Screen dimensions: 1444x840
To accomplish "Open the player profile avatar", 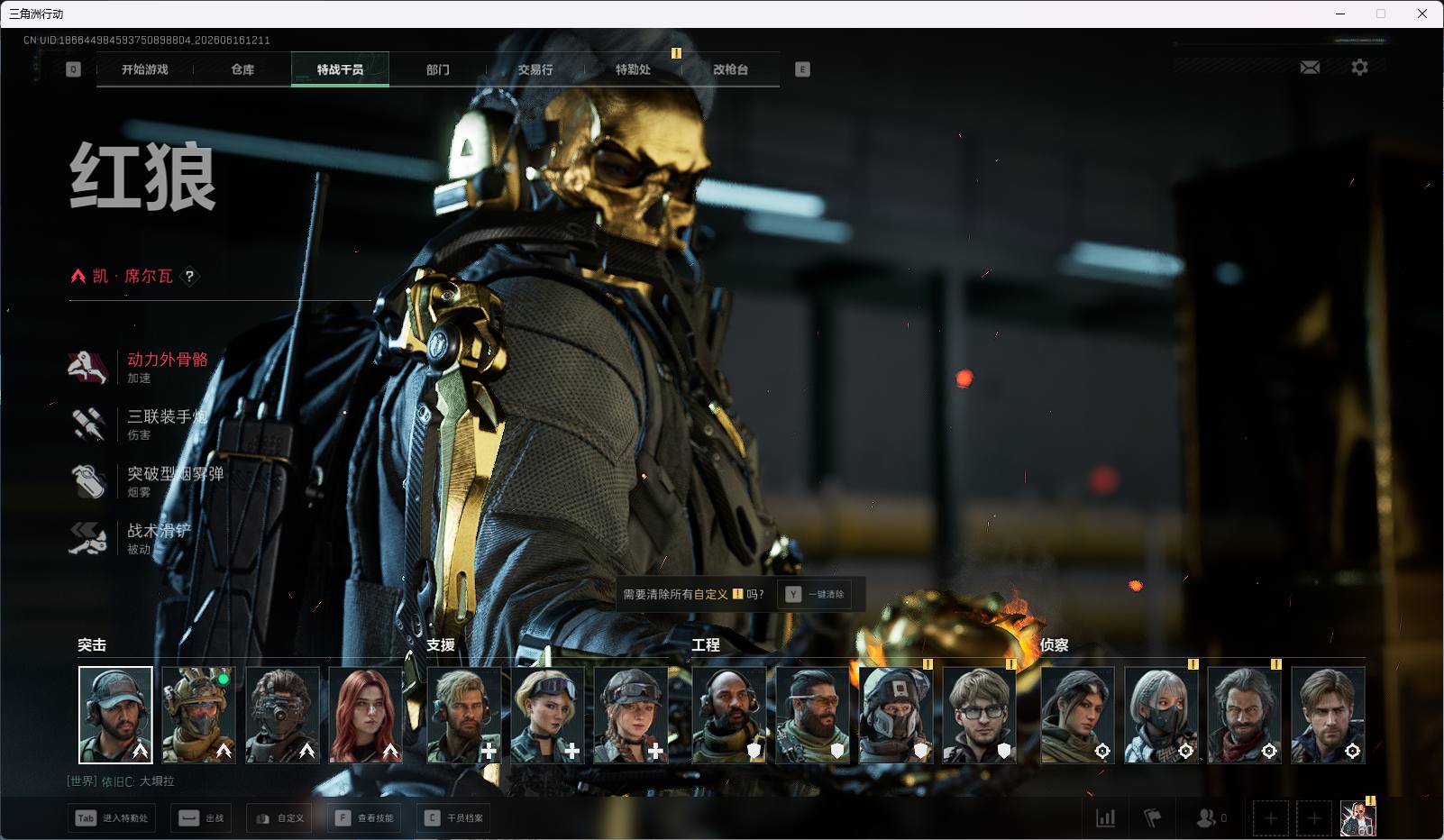I will pos(1357,818).
